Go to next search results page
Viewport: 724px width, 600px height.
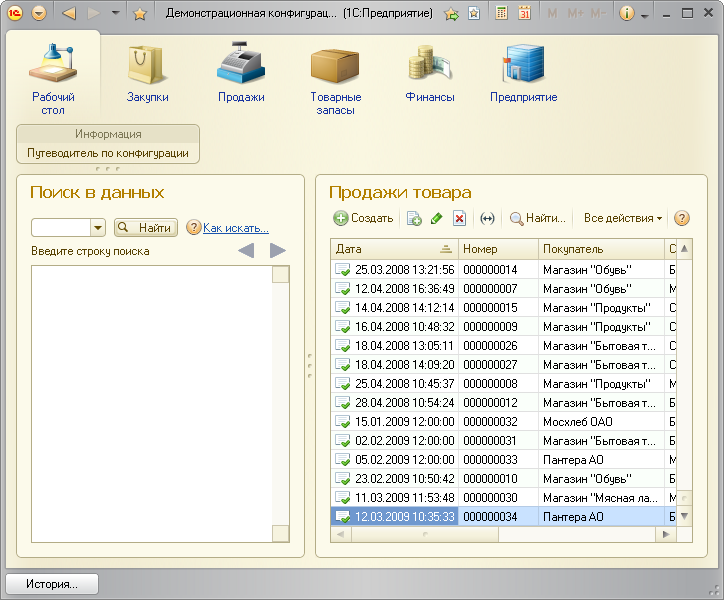click(x=278, y=251)
